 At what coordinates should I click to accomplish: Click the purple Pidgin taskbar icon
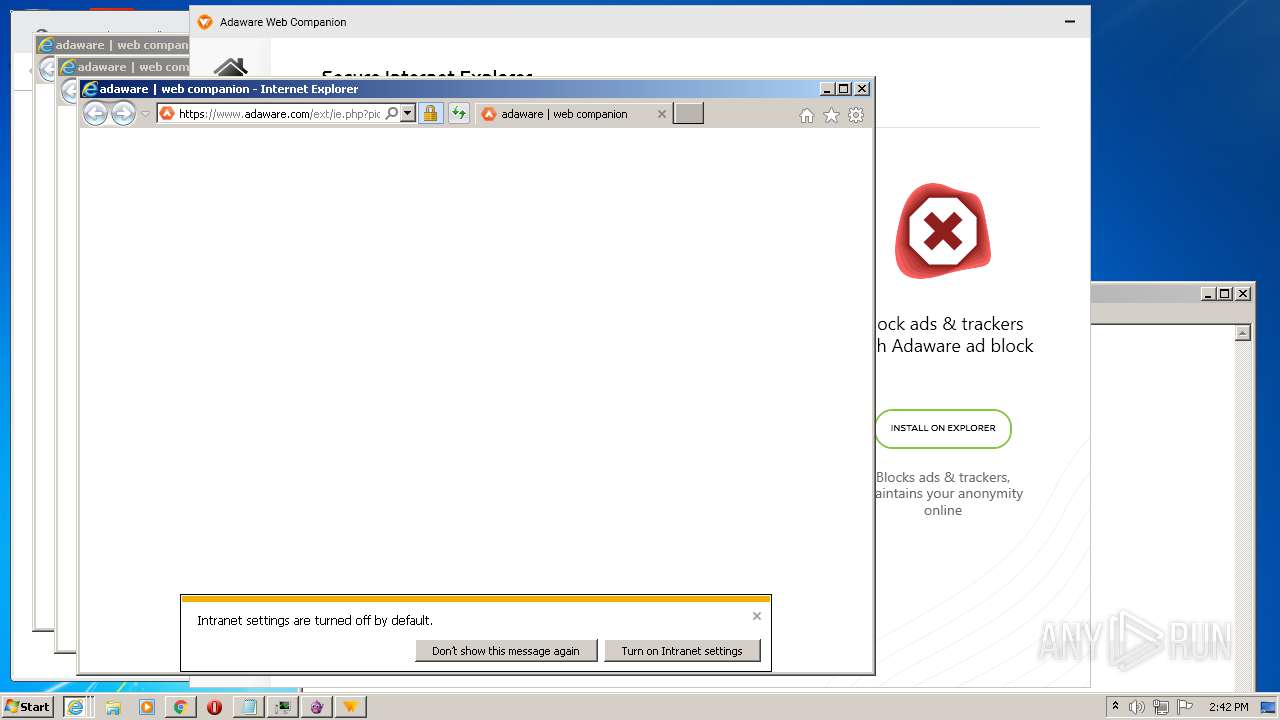point(317,707)
